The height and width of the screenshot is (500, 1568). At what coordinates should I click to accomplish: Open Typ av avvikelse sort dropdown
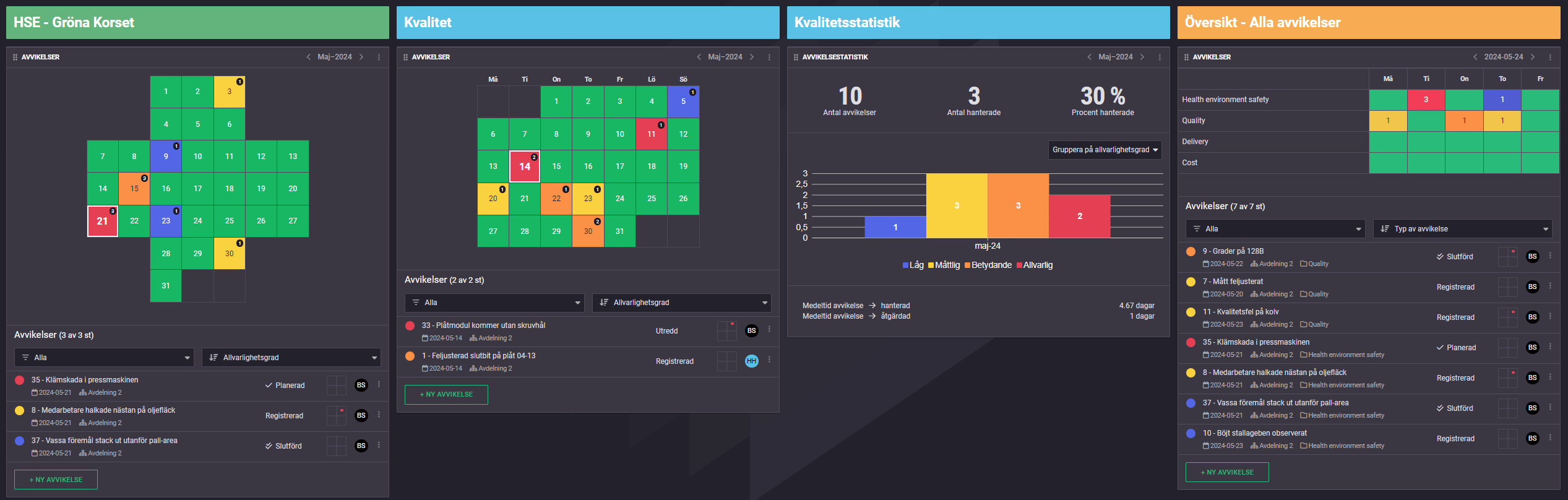pyautogui.click(x=1462, y=229)
